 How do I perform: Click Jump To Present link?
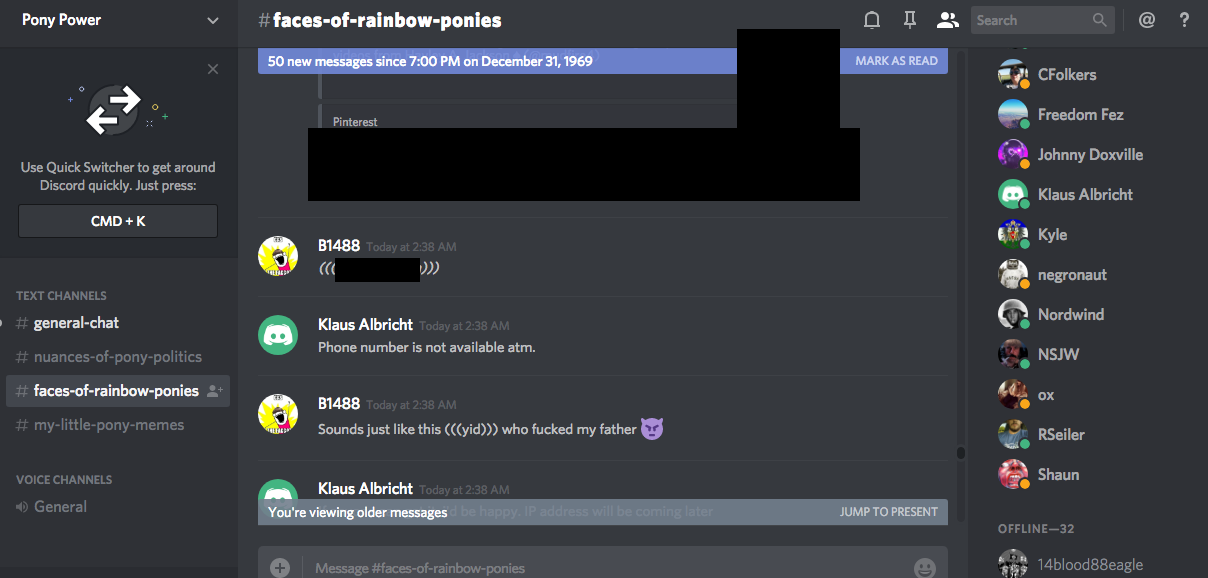click(x=888, y=512)
